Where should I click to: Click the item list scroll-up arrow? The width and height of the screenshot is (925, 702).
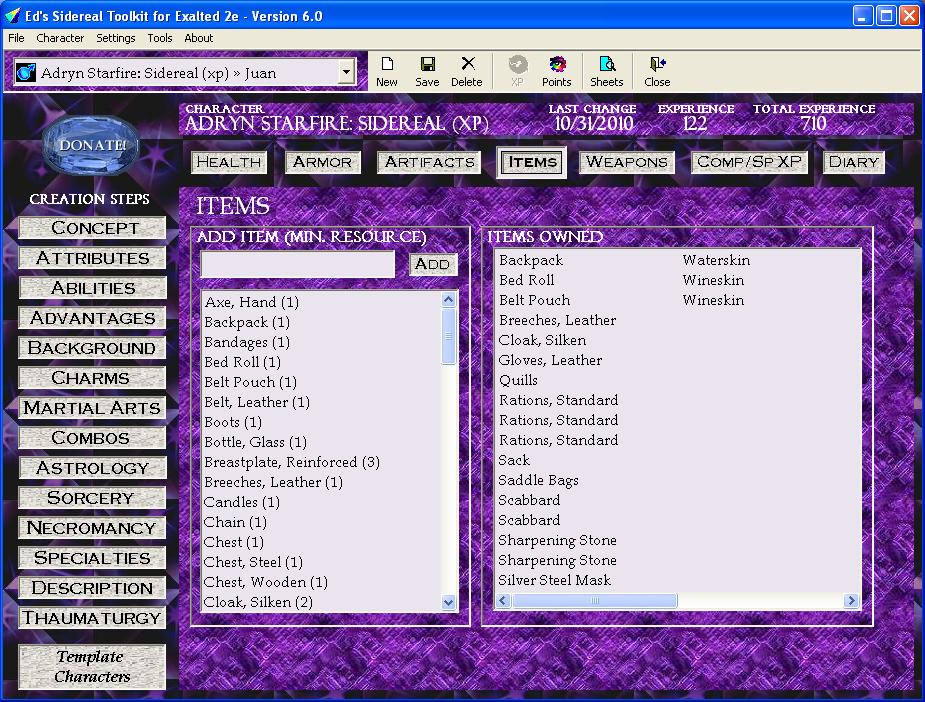coord(448,300)
